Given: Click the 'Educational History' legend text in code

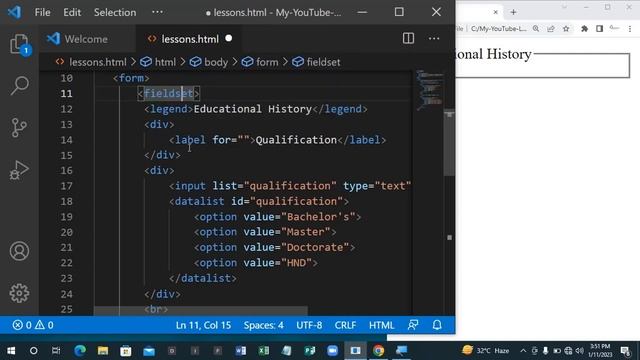Looking at the screenshot, I should (253, 109).
